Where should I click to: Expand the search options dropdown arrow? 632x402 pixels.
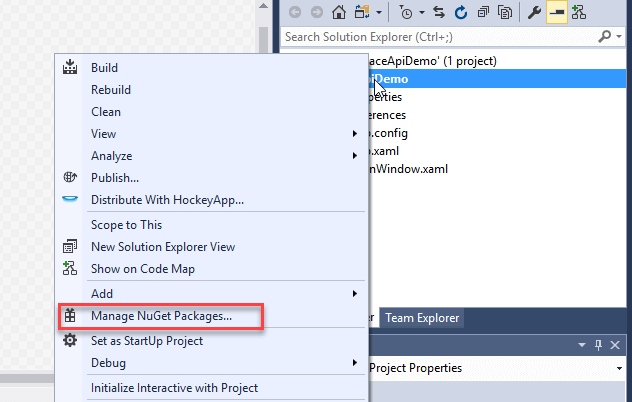(620, 37)
